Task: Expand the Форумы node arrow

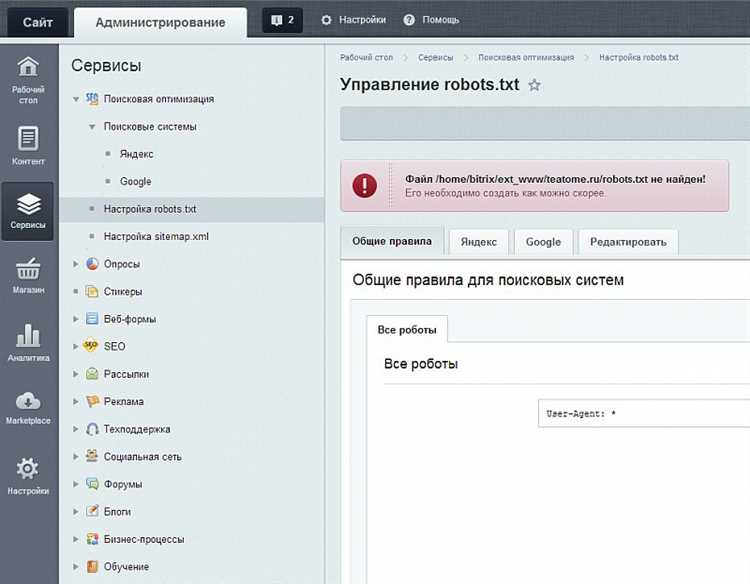Action: 76,484
